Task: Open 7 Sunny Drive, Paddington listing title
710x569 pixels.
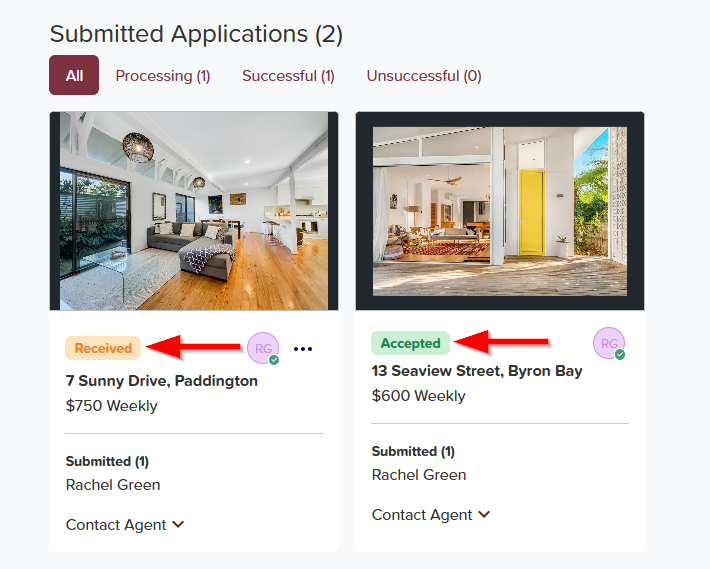Action: [x=162, y=381]
